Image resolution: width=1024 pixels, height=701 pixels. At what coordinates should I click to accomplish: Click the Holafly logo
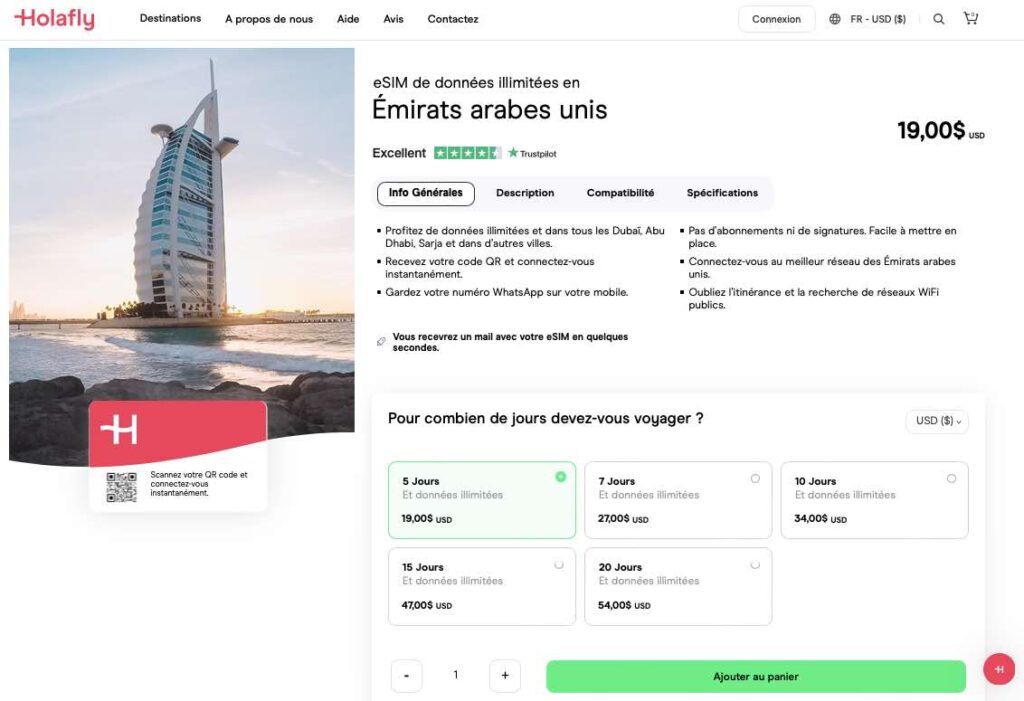click(55, 18)
